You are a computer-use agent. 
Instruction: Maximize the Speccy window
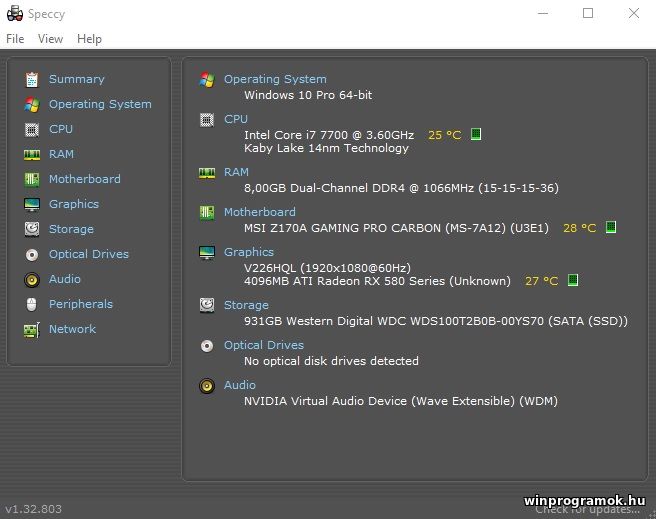pyautogui.click(x=588, y=13)
